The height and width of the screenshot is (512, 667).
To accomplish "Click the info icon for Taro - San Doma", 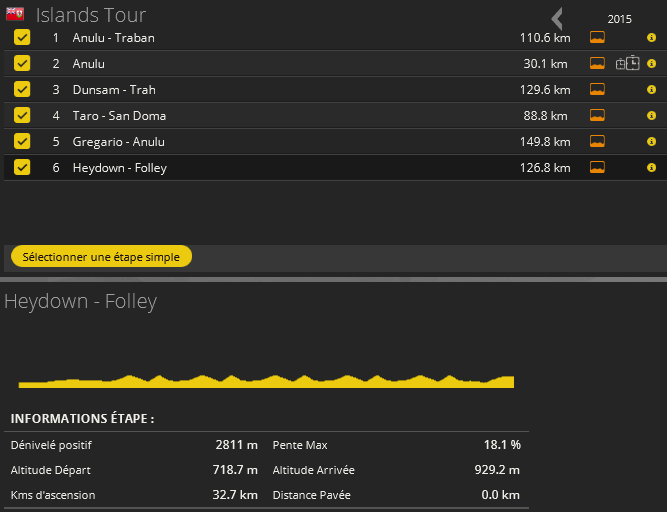I will point(651,116).
